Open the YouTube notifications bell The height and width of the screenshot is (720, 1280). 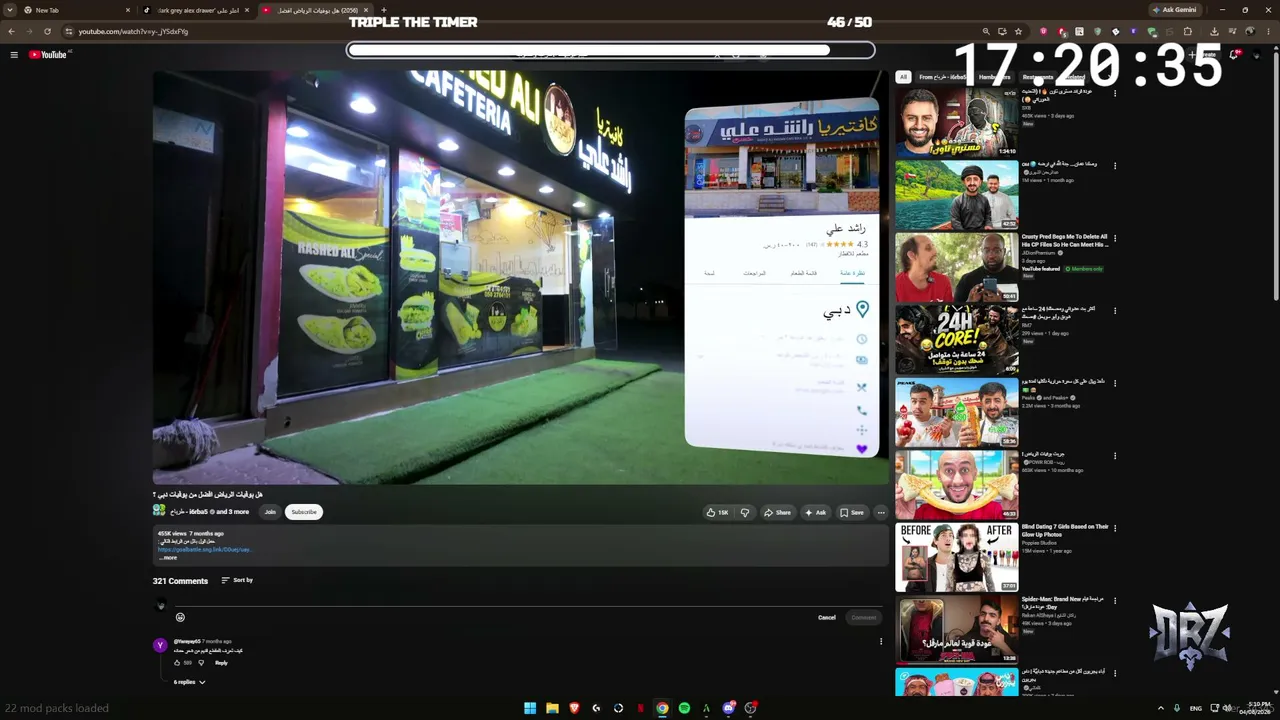pyautogui.click(x=1233, y=55)
